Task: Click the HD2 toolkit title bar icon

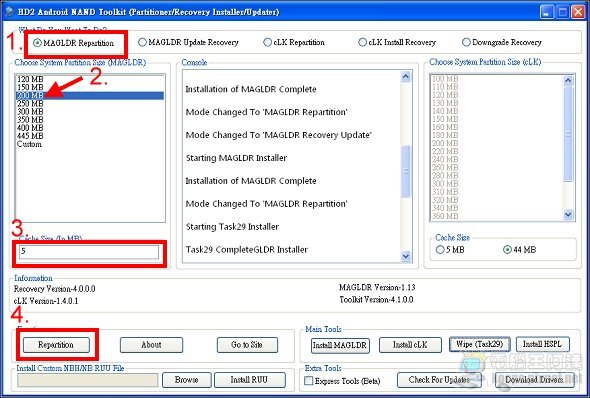Action: point(10,12)
